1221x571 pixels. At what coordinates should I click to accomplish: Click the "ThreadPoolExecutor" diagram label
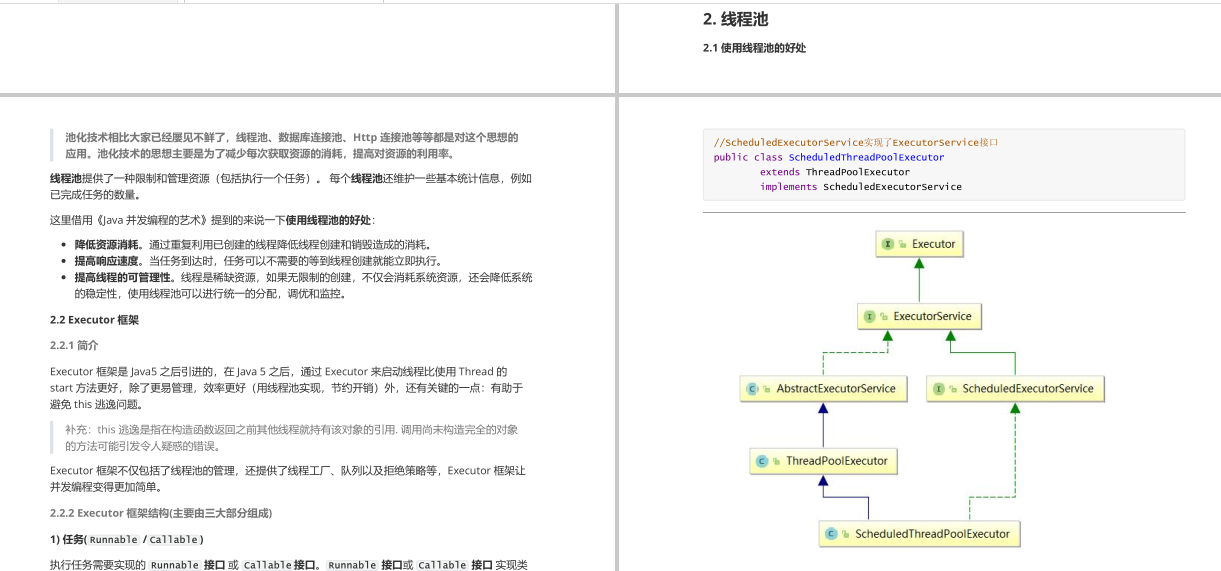(837, 461)
